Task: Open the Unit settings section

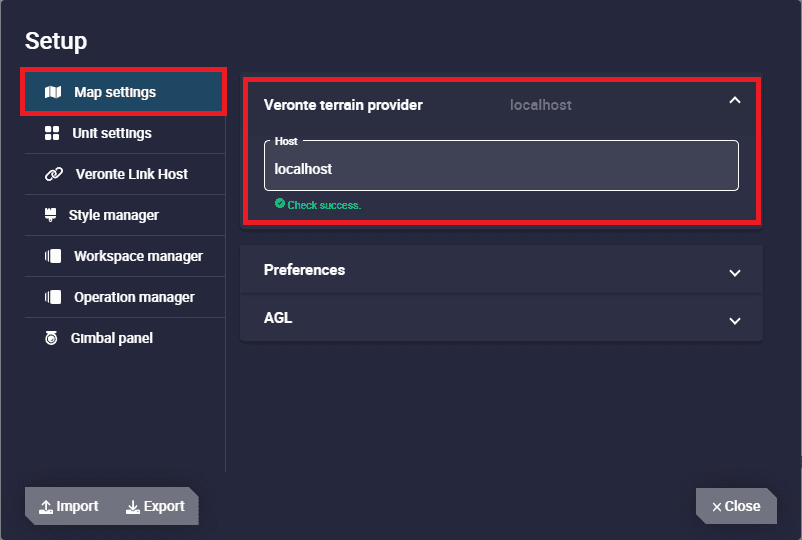Action: click(125, 133)
